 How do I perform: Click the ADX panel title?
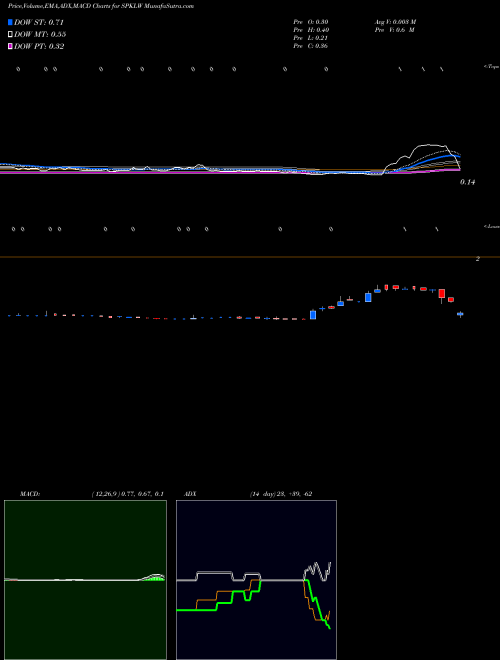pos(191,494)
